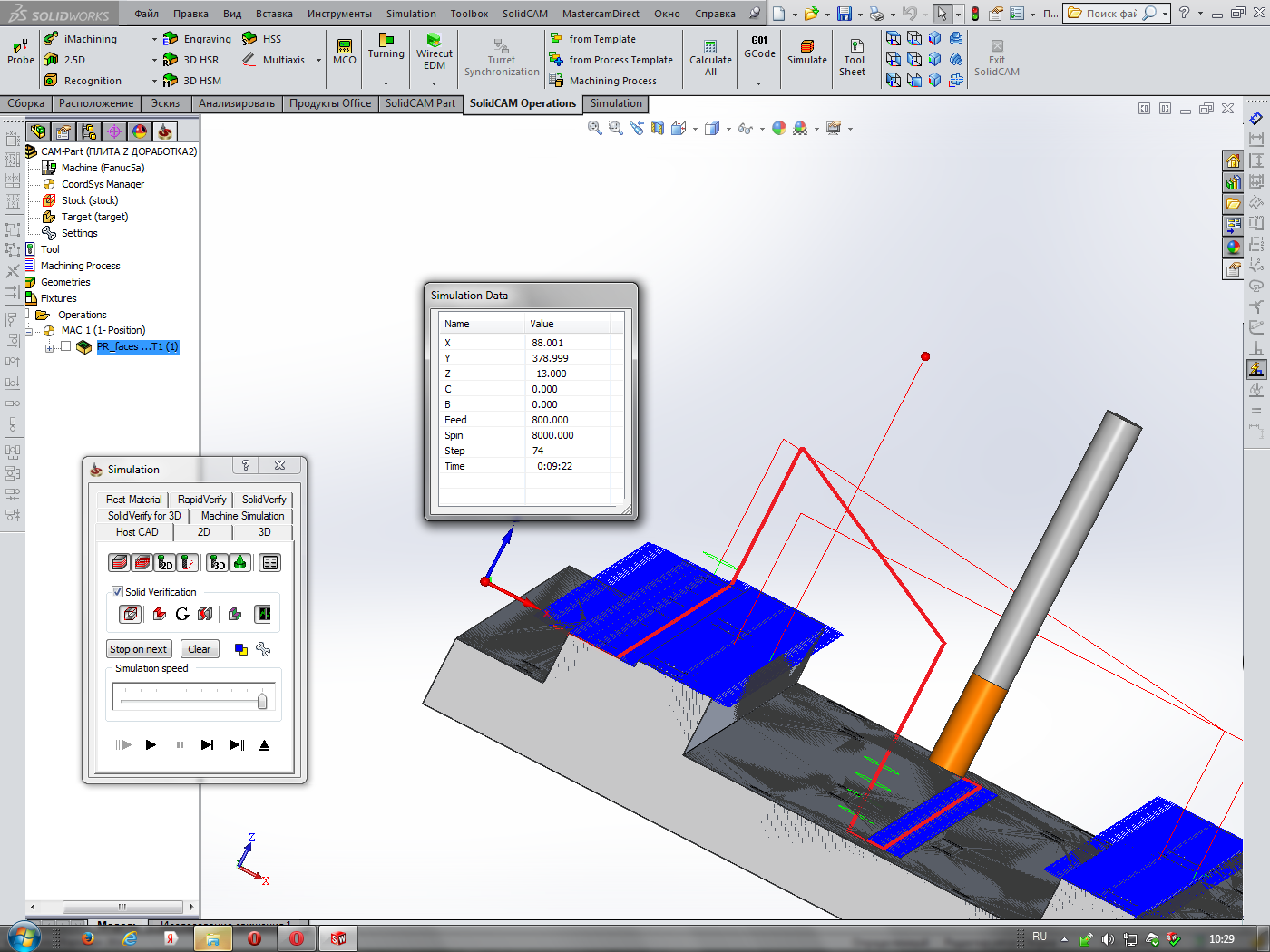Toggle the PR_faces operation checkbox

coord(65,346)
